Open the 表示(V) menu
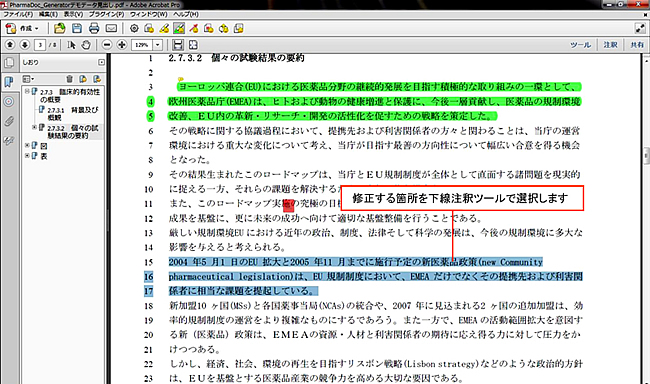The image size is (650, 384). [x=73, y=14]
